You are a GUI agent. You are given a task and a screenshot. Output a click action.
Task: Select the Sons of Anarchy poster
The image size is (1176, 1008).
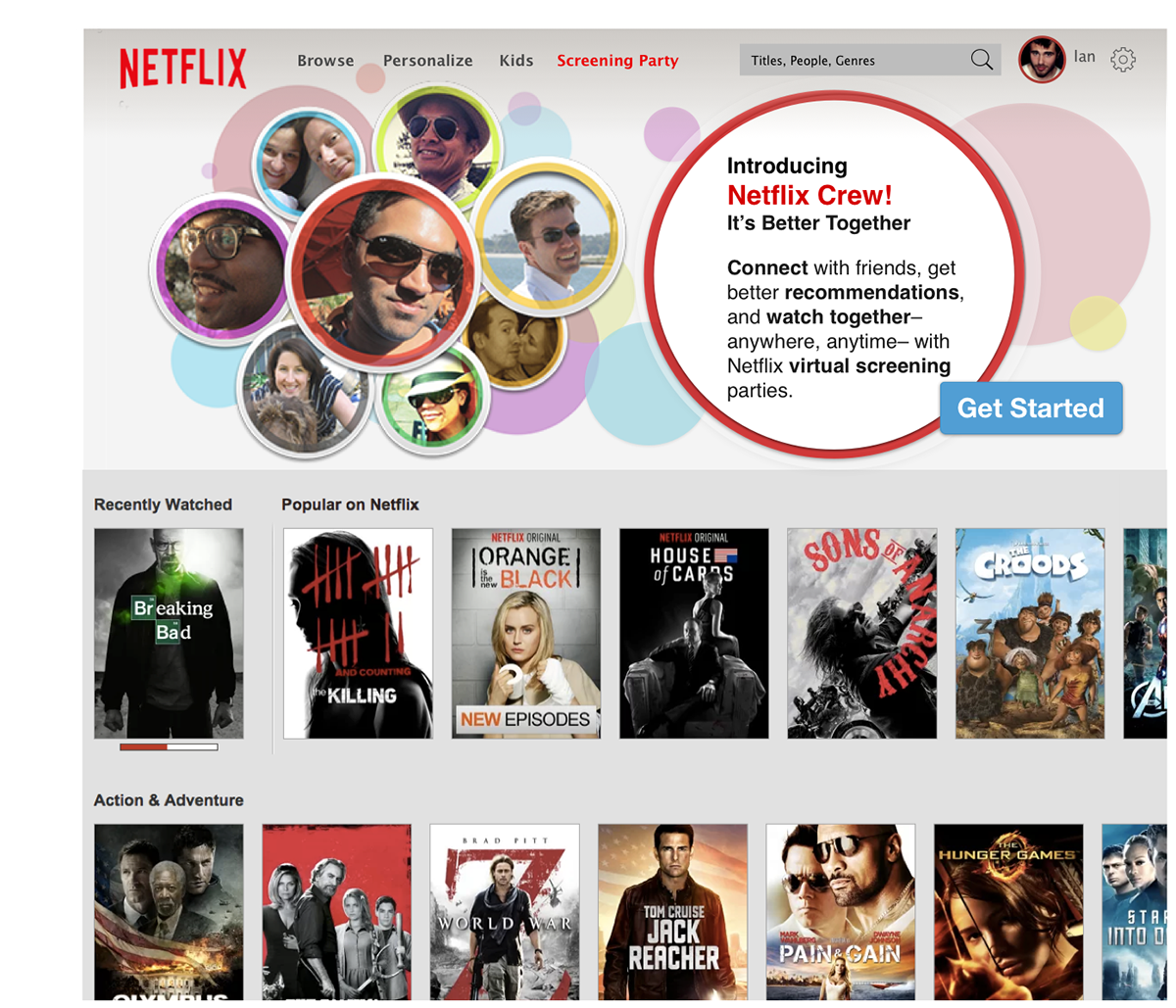coord(862,634)
